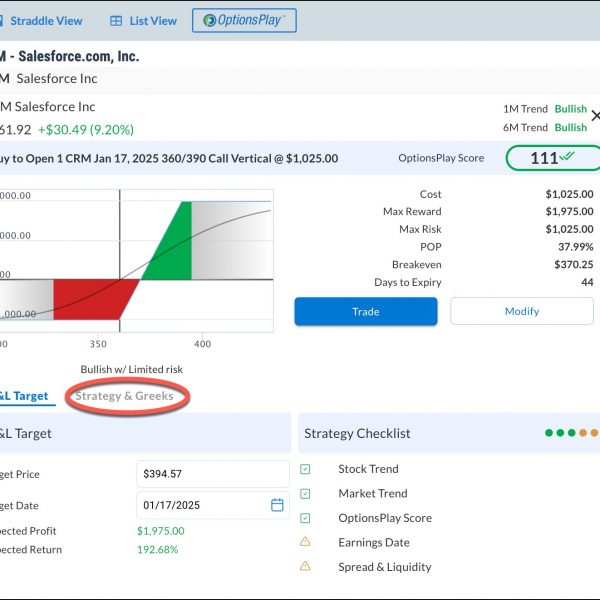Click the blue Trade button
600x600 pixels.
coord(366,311)
